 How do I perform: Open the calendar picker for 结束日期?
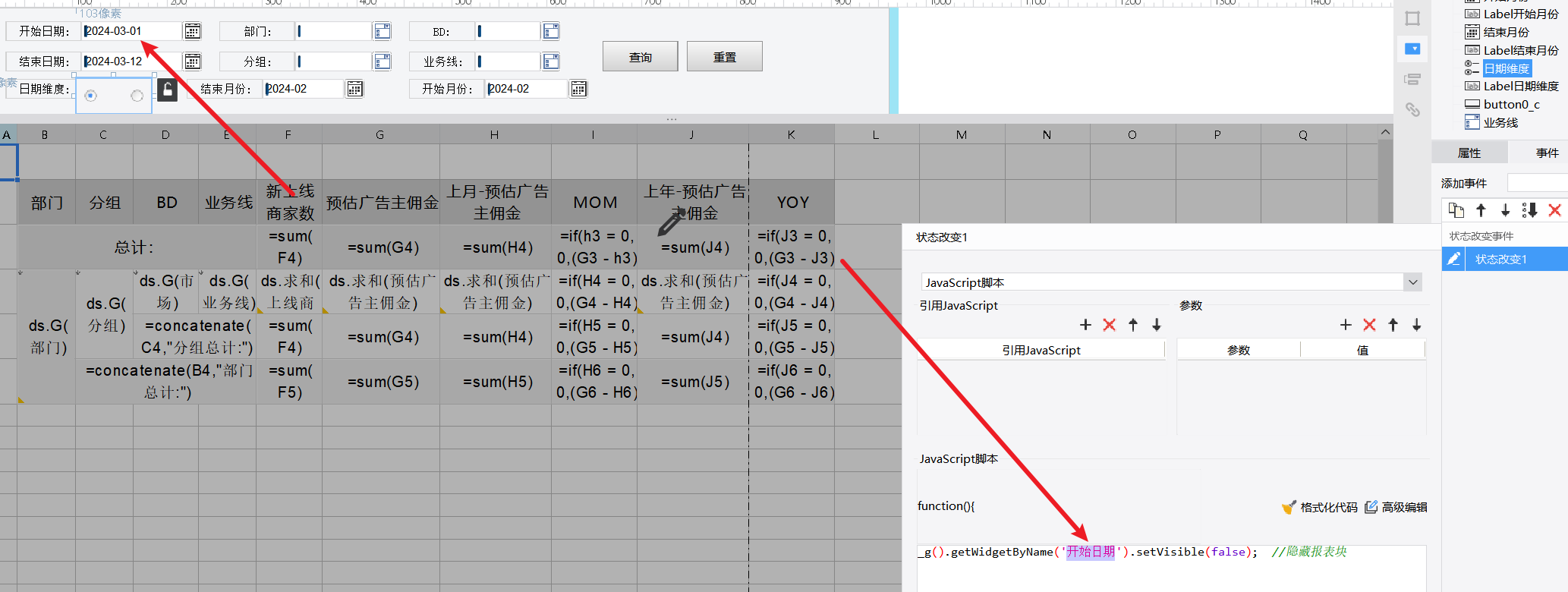[x=193, y=61]
